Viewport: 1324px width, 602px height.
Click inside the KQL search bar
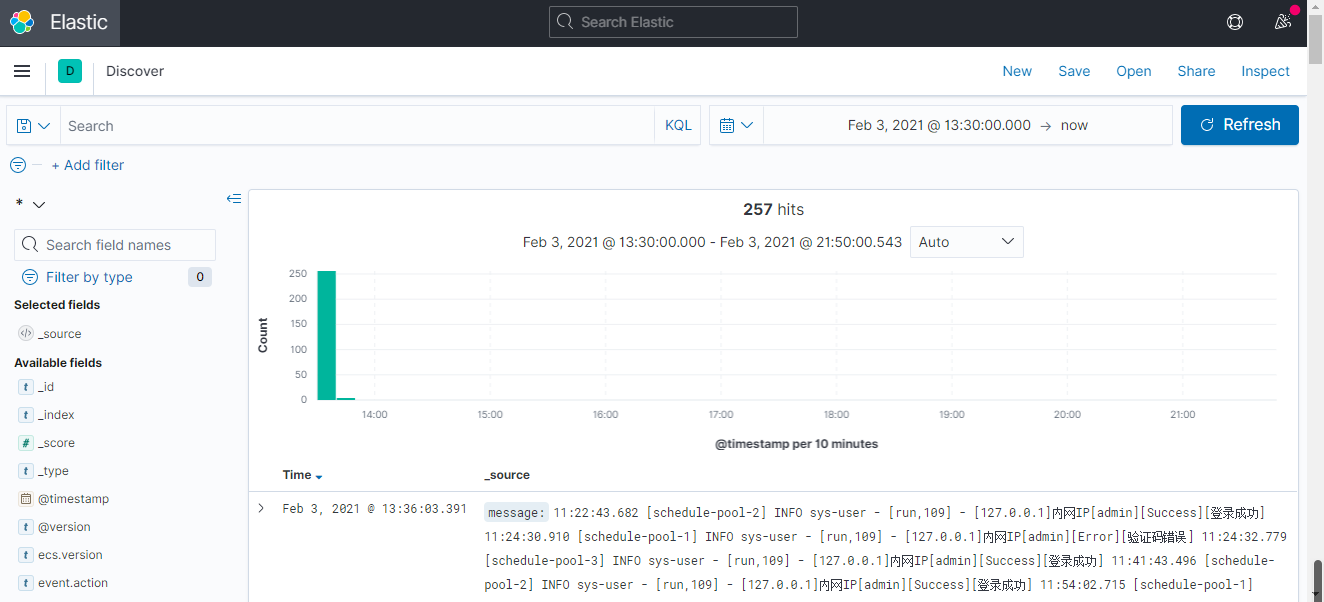coord(350,125)
